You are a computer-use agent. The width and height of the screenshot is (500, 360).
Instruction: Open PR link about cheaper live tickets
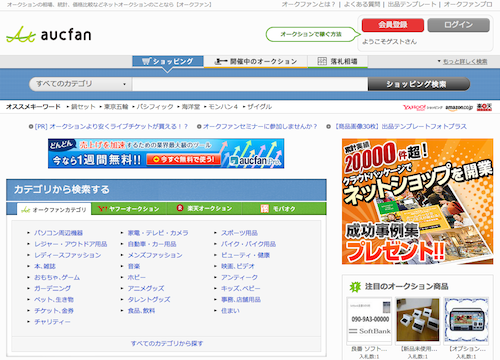(111, 127)
